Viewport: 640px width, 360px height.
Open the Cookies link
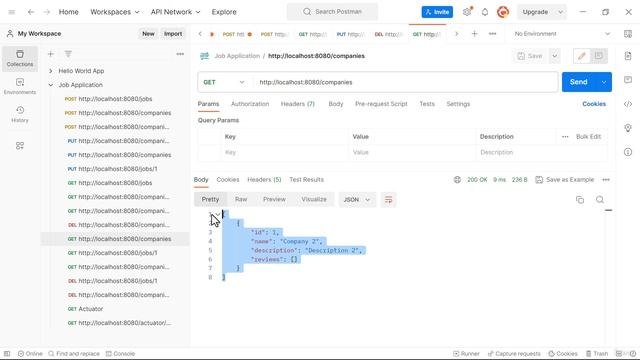594,104
